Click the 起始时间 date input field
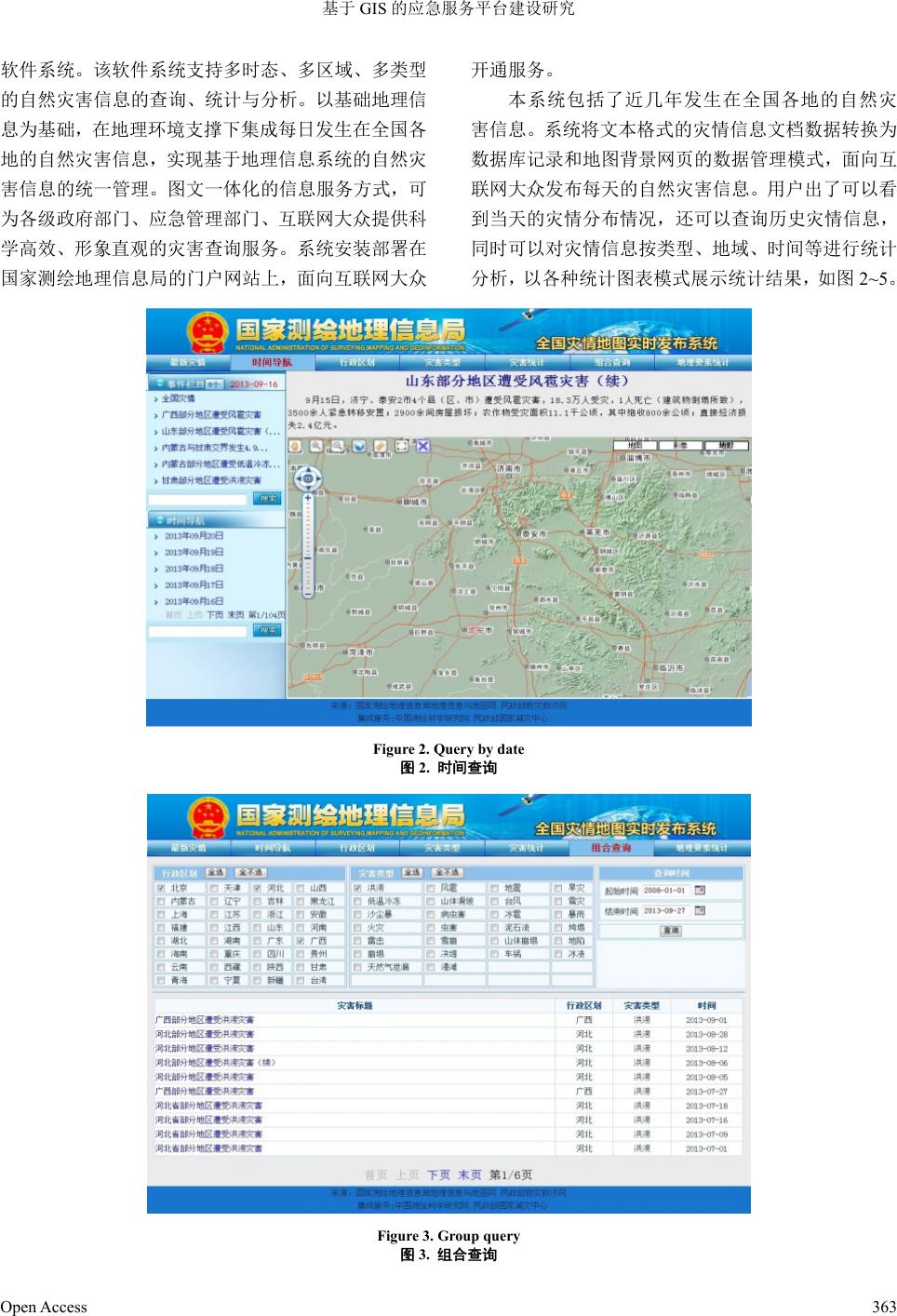The width and height of the screenshot is (897, 1316). [x=666, y=891]
